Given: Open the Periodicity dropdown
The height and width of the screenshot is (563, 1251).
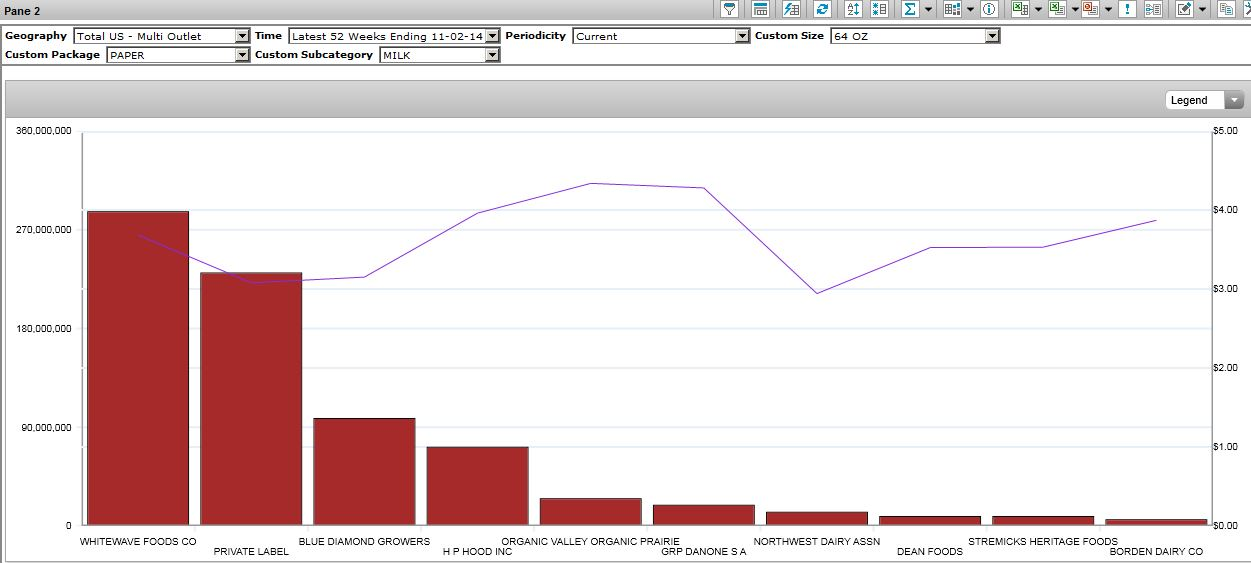Looking at the screenshot, I should (x=741, y=36).
